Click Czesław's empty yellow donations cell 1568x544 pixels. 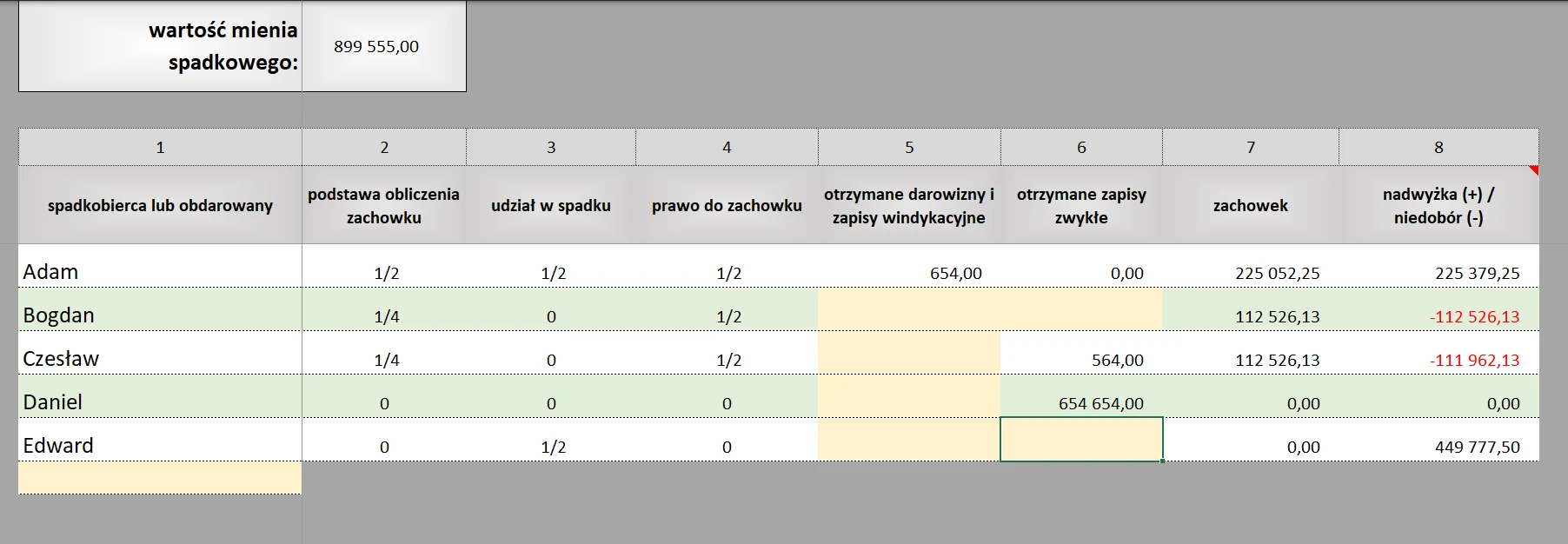909,353
